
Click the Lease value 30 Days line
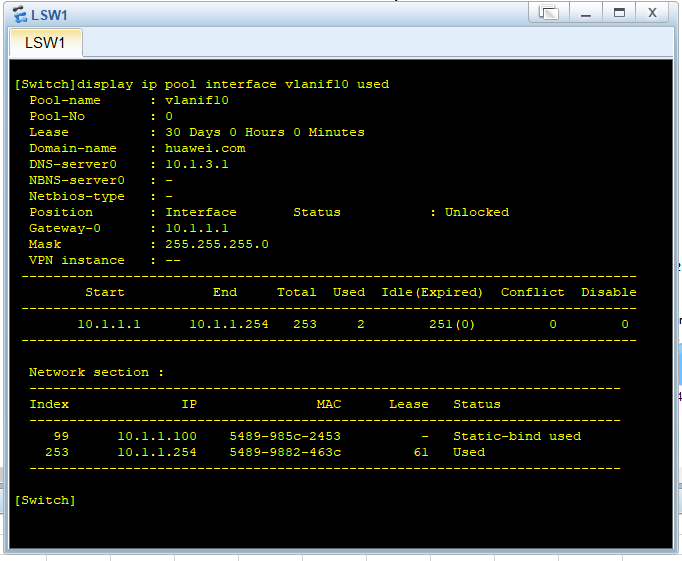pos(265,132)
